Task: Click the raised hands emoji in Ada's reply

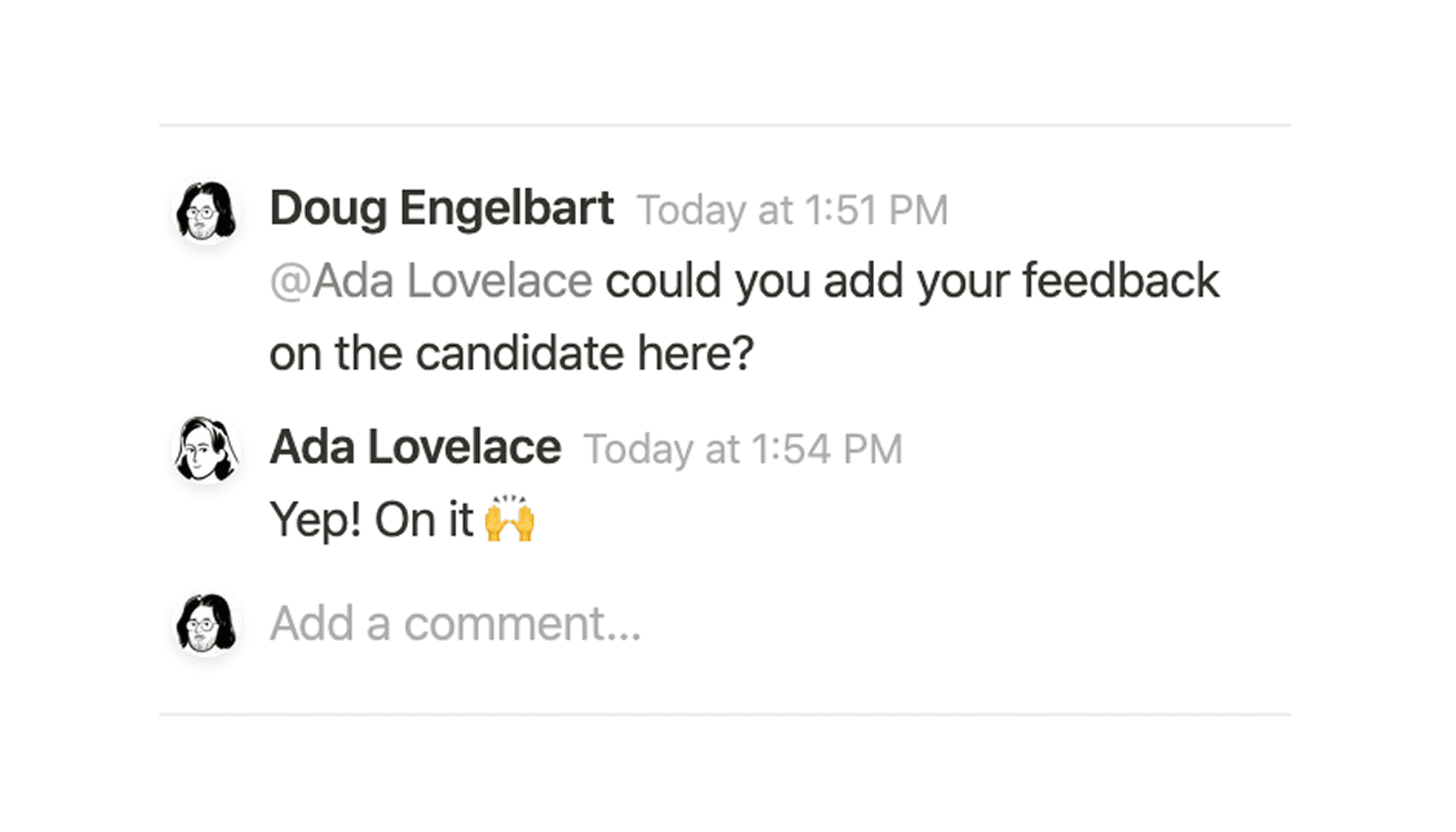Action: point(510,518)
